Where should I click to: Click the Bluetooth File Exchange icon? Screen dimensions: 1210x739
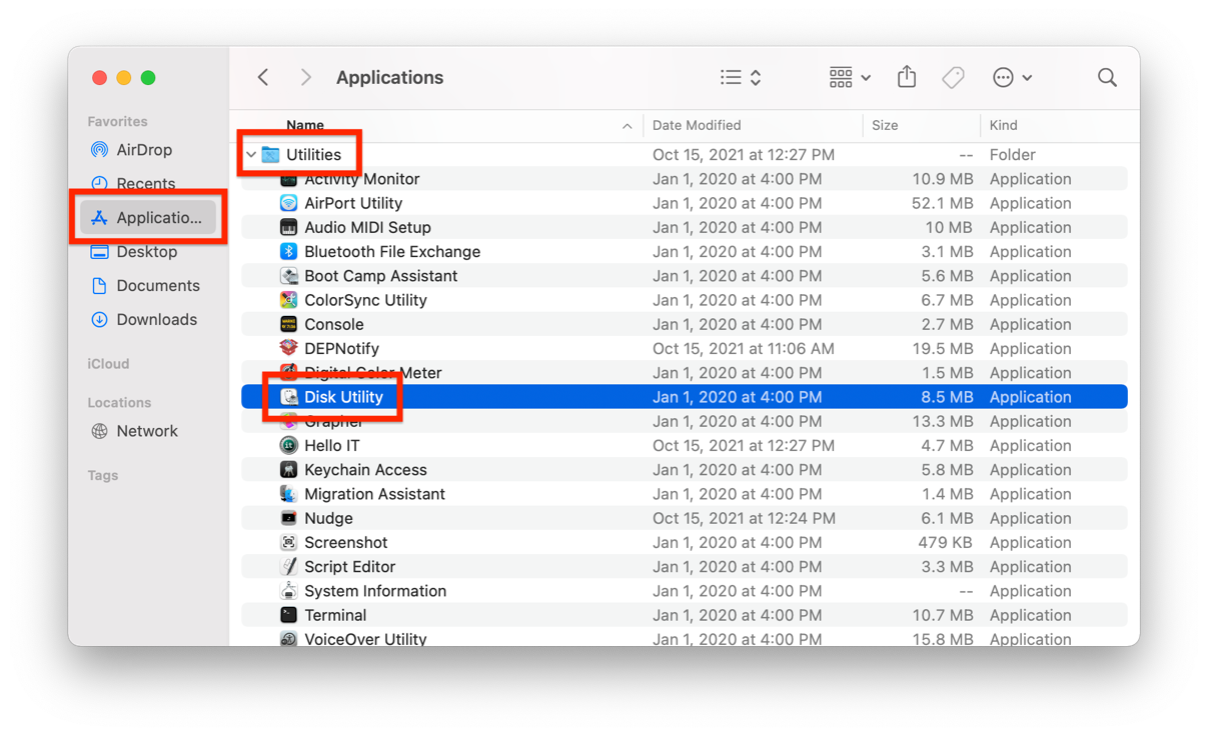[289, 252]
